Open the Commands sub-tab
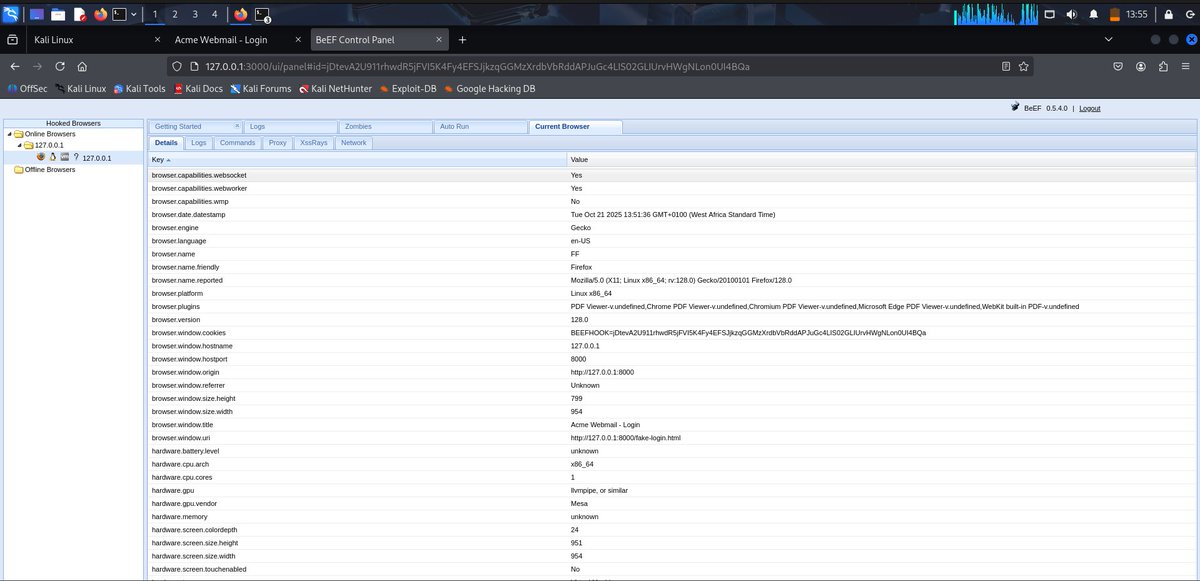Image resolution: width=1200 pixels, height=581 pixels. tap(238, 143)
